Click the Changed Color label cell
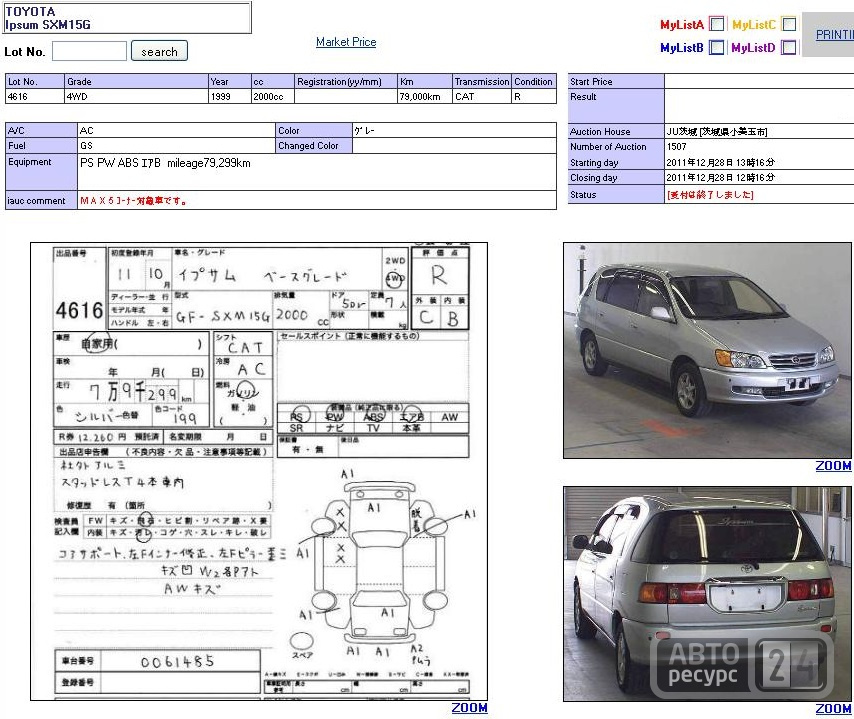This screenshot has height=719, width=854. 314,145
